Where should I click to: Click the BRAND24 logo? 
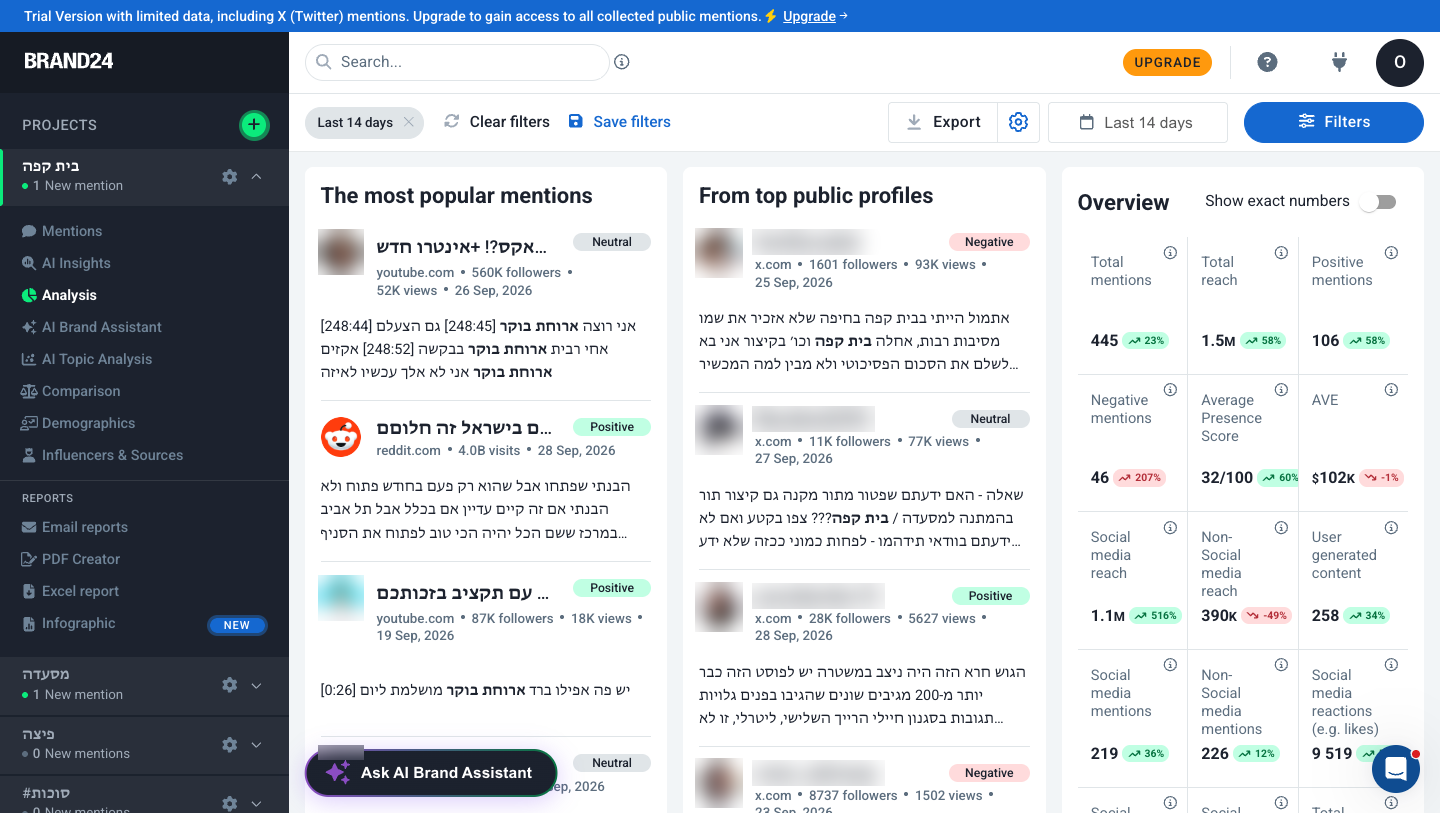point(69,61)
